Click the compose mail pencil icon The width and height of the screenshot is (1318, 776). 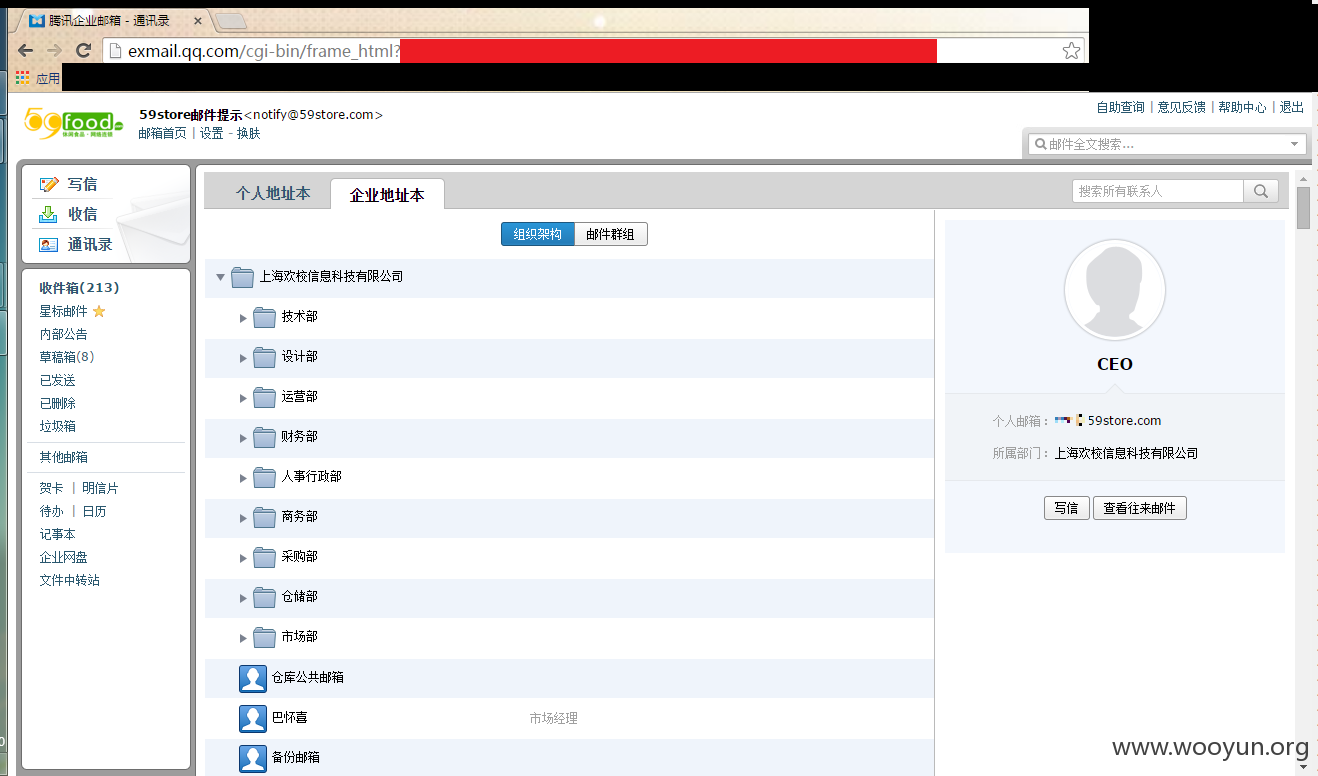[49, 184]
